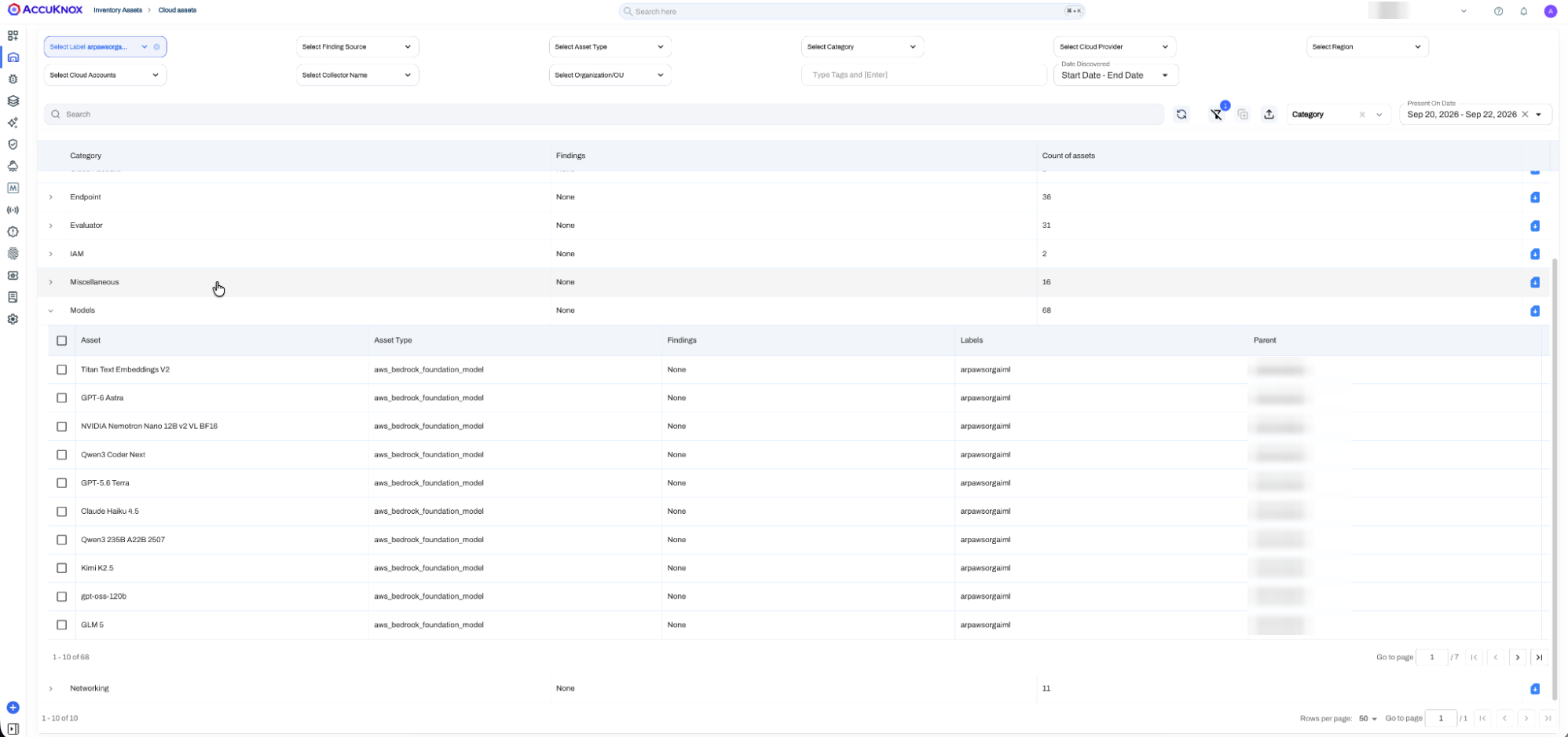Refresh the cloud assets table

[x=1181, y=115]
